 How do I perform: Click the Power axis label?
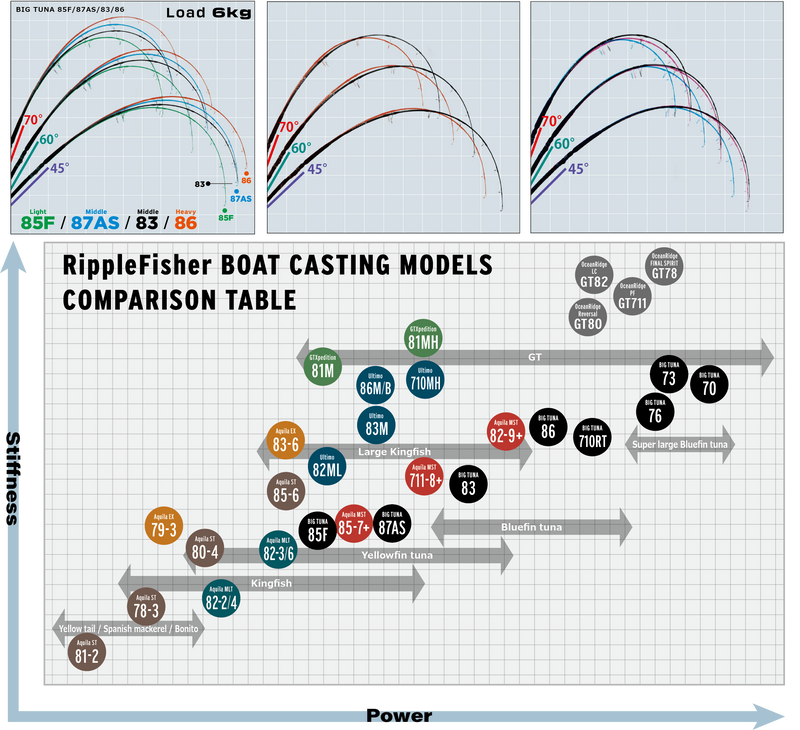[x=399, y=716]
